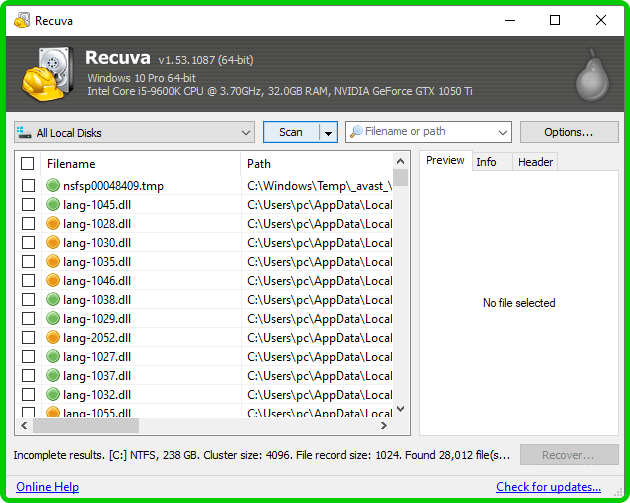Click into the Filename or path field
Image resolution: width=630 pixels, height=503 pixels.
tap(429, 131)
